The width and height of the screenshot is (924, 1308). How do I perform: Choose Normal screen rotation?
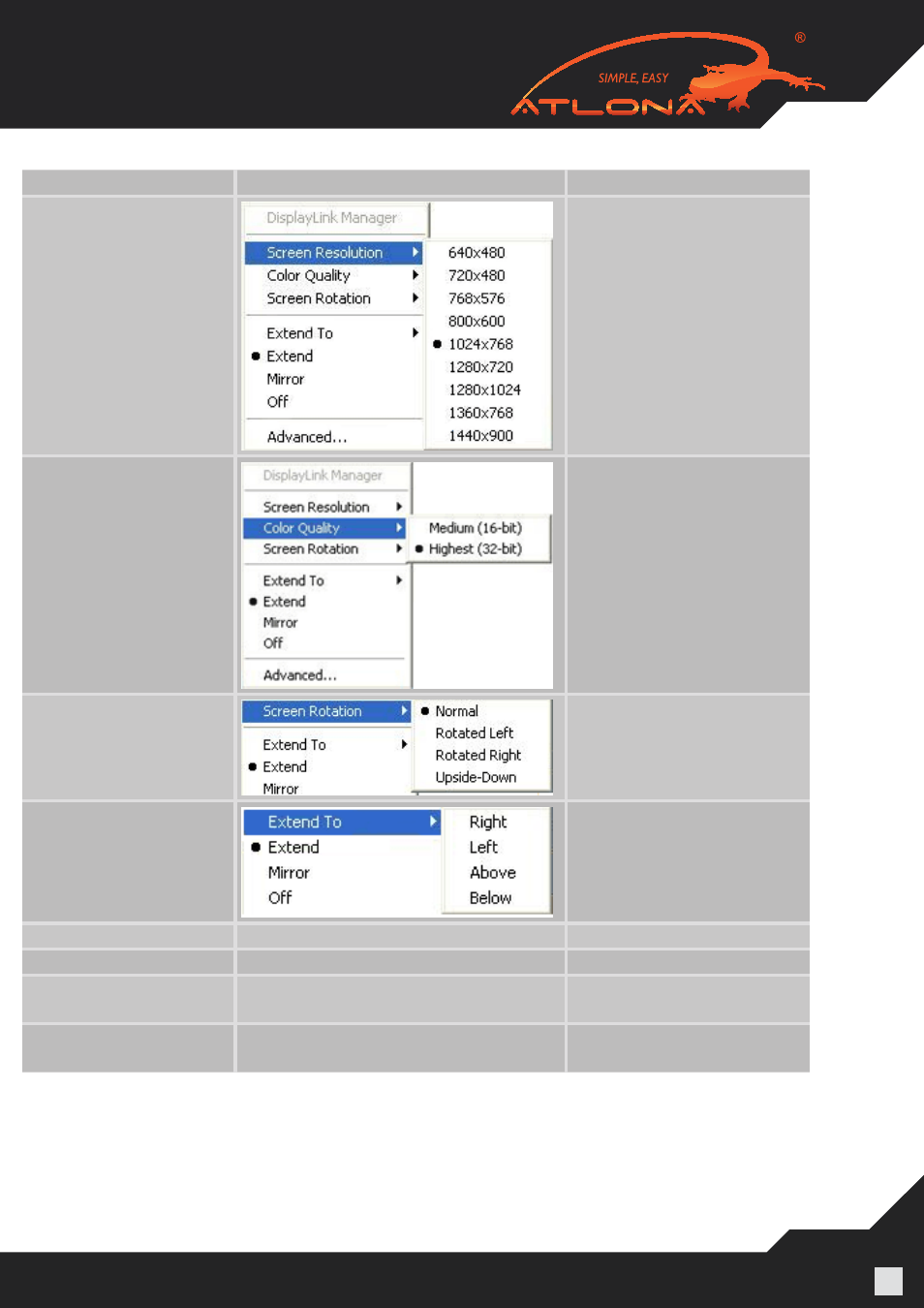456,711
